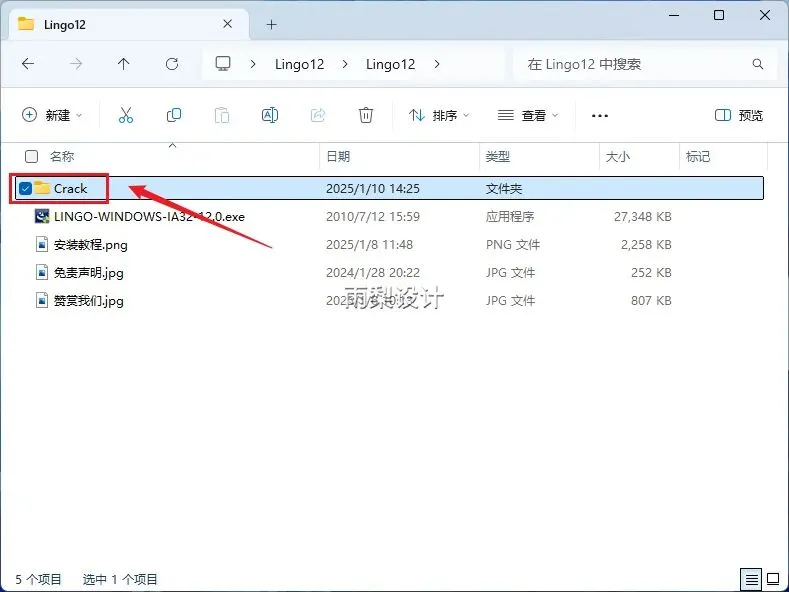Uncheck the Crack folder checkbox

(x=25, y=188)
